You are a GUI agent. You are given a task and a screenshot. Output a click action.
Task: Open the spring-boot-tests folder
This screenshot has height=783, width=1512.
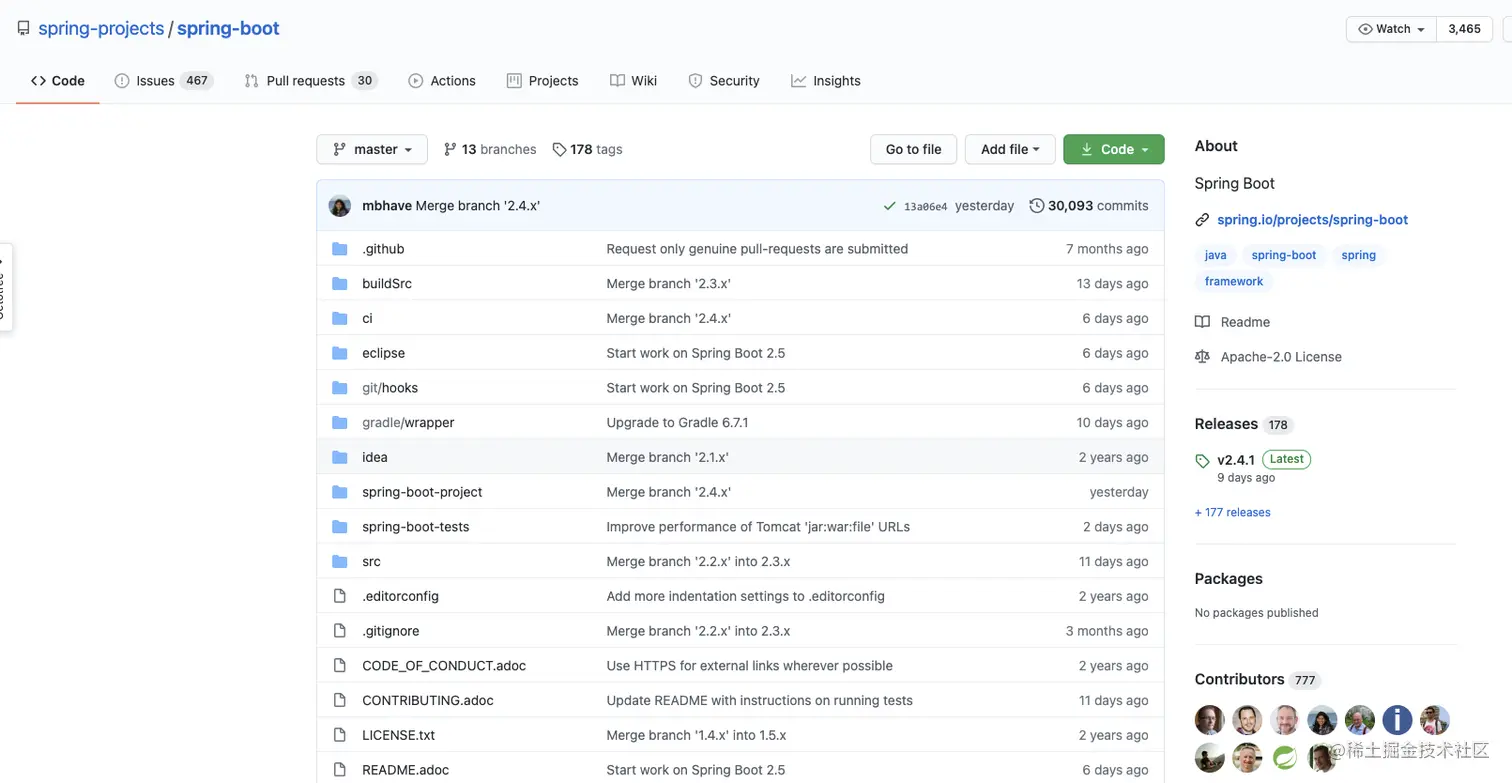(415, 527)
